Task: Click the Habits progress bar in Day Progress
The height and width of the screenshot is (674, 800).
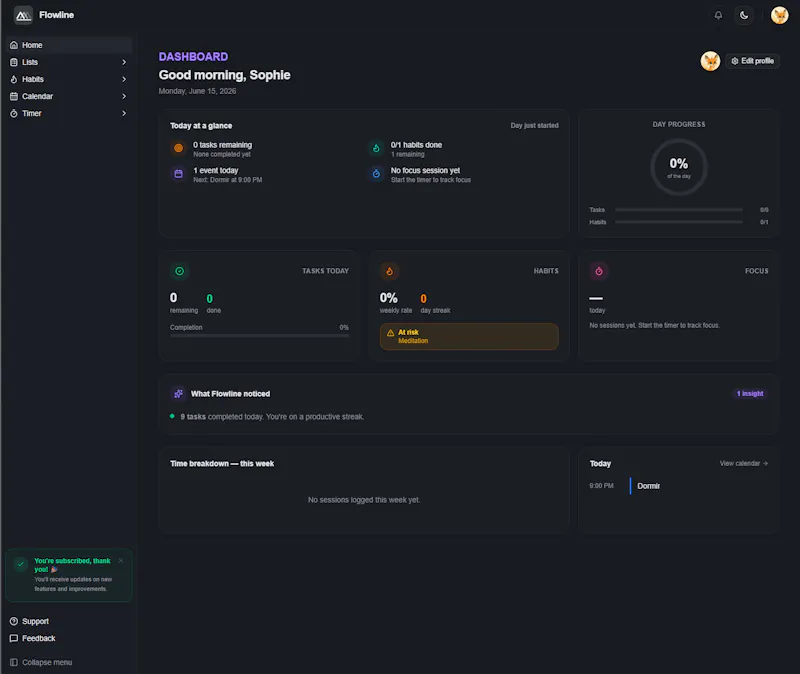Action: tap(679, 222)
